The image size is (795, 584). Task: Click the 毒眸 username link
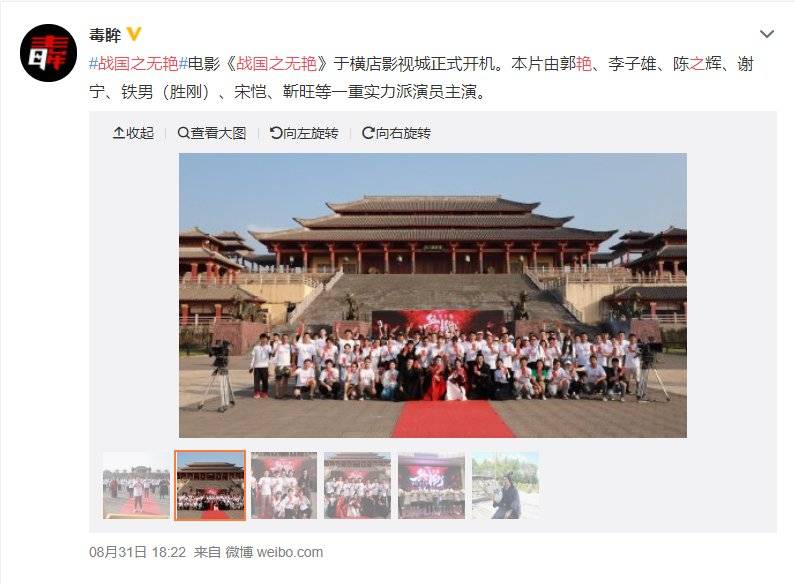click(105, 35)
